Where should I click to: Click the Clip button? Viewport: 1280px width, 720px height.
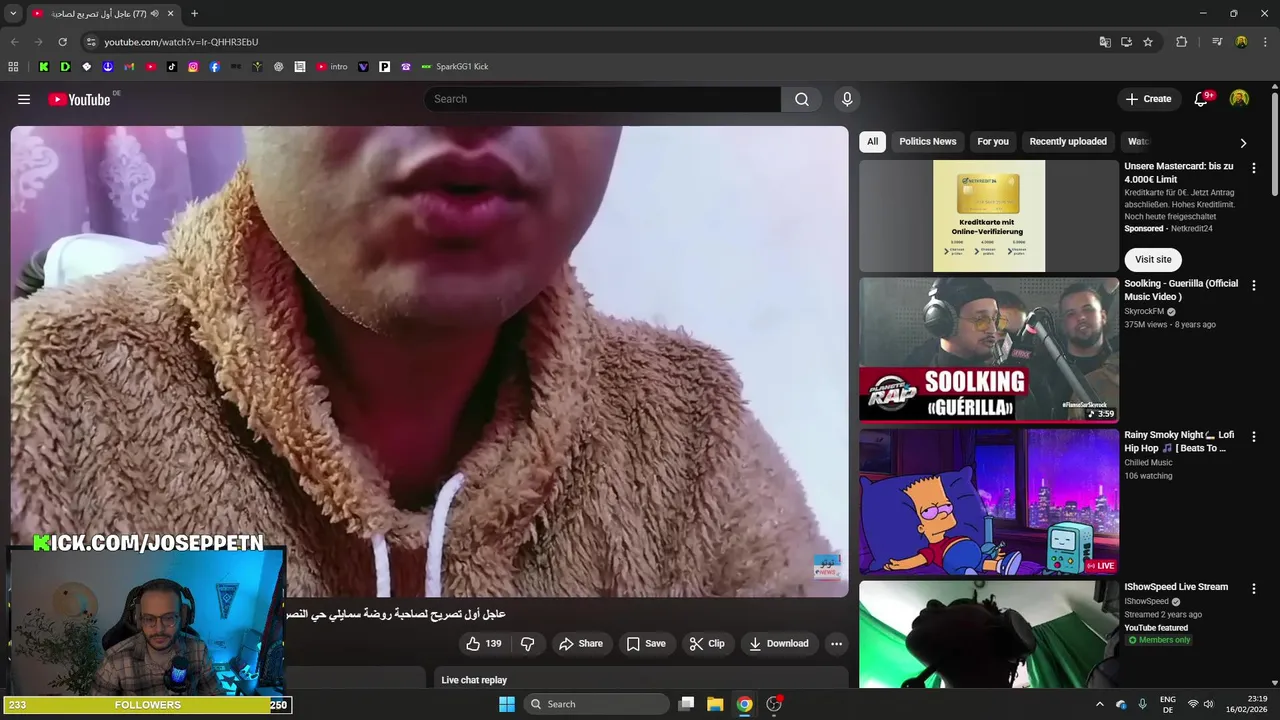pyautogui.click(x=706, y=644)
